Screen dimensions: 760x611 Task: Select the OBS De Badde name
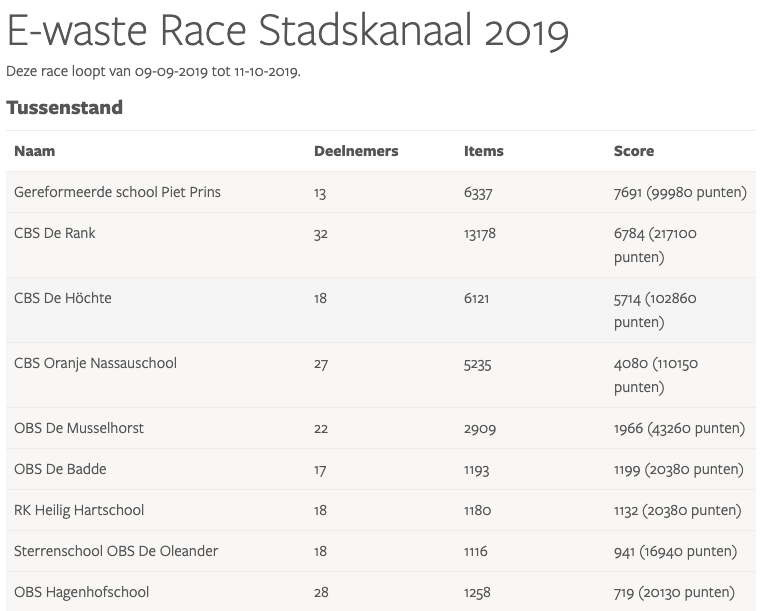60,469
